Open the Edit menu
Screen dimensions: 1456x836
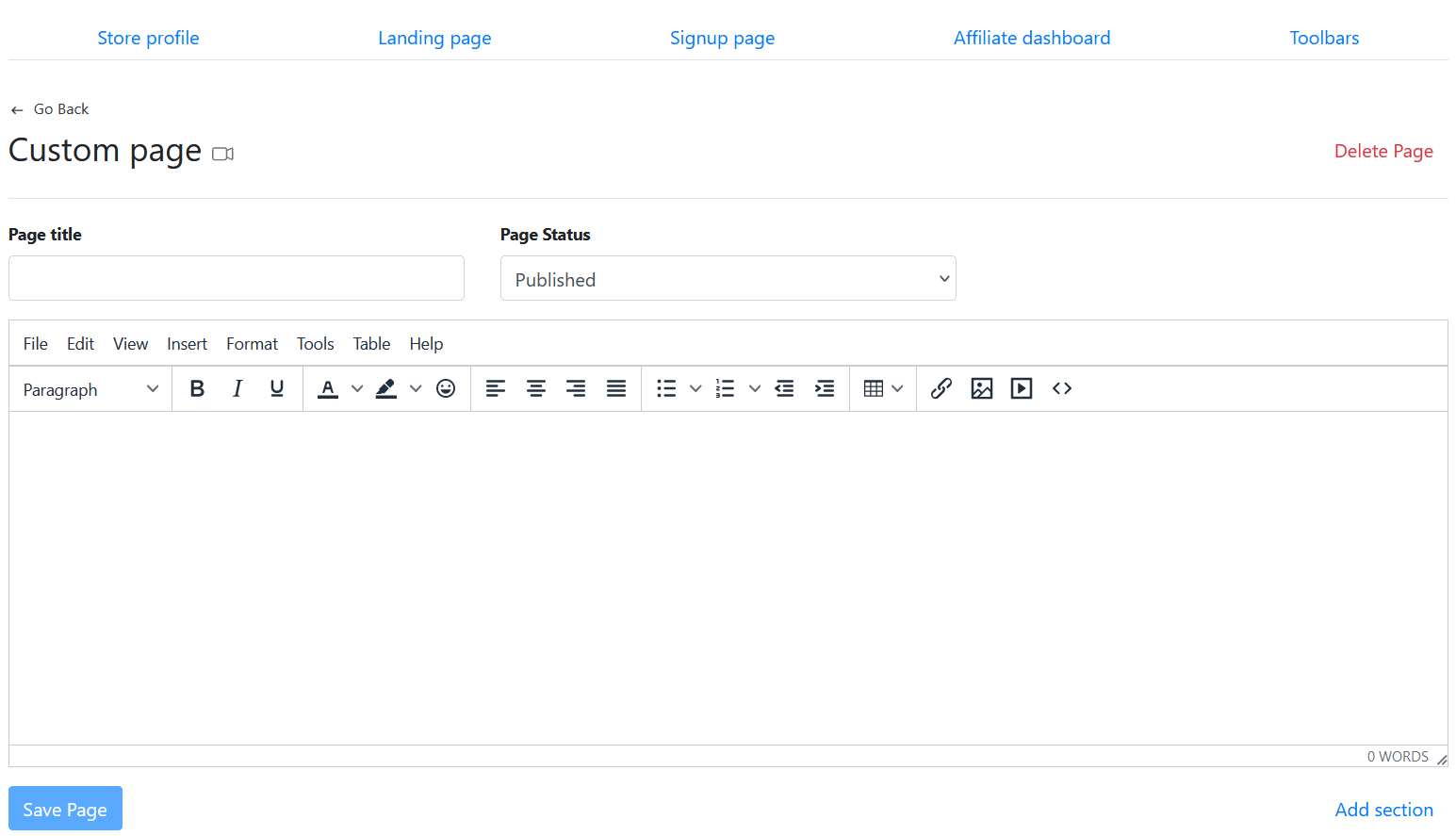pos(80,344)
